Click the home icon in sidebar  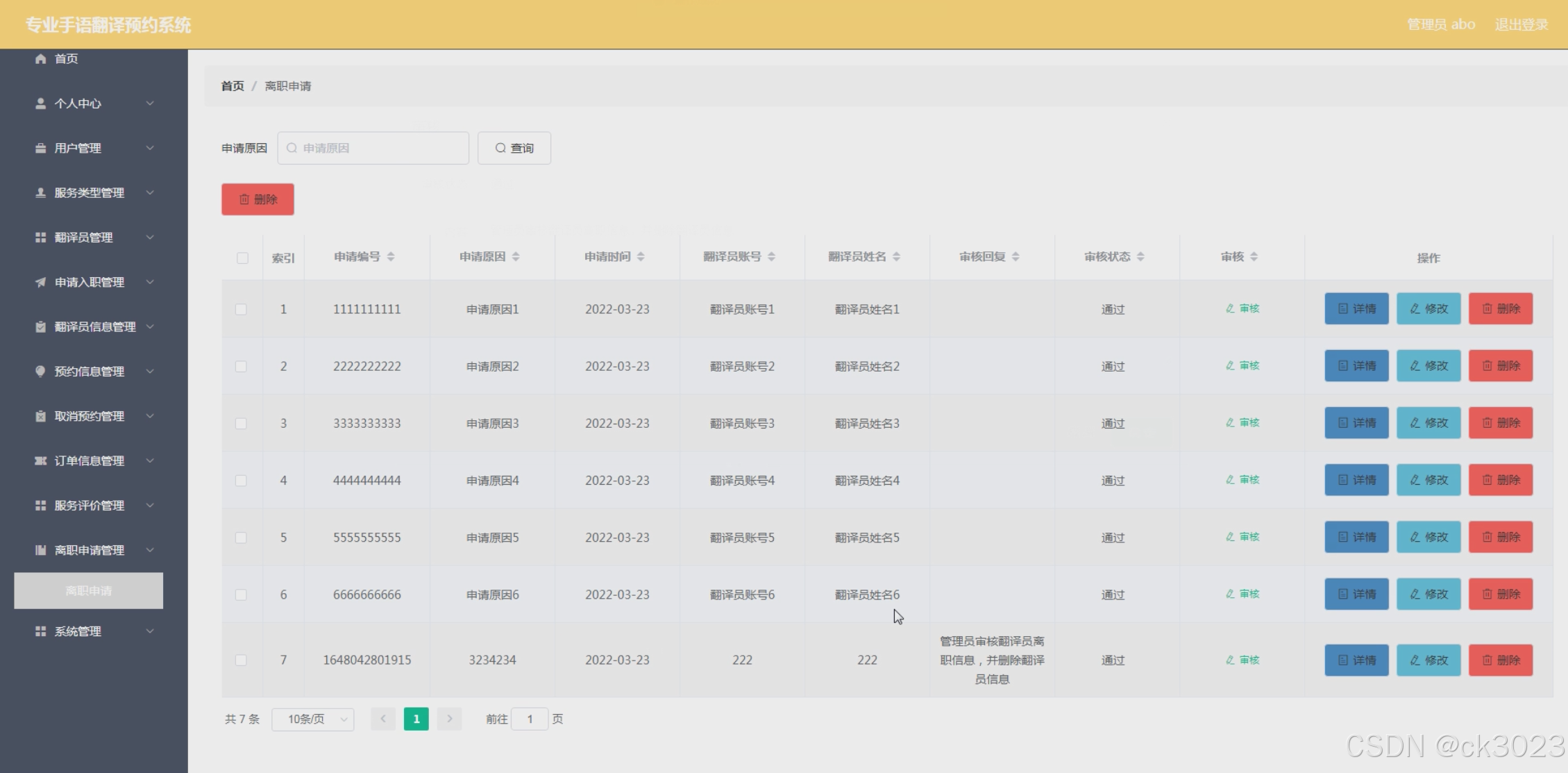tap(40, 58)
